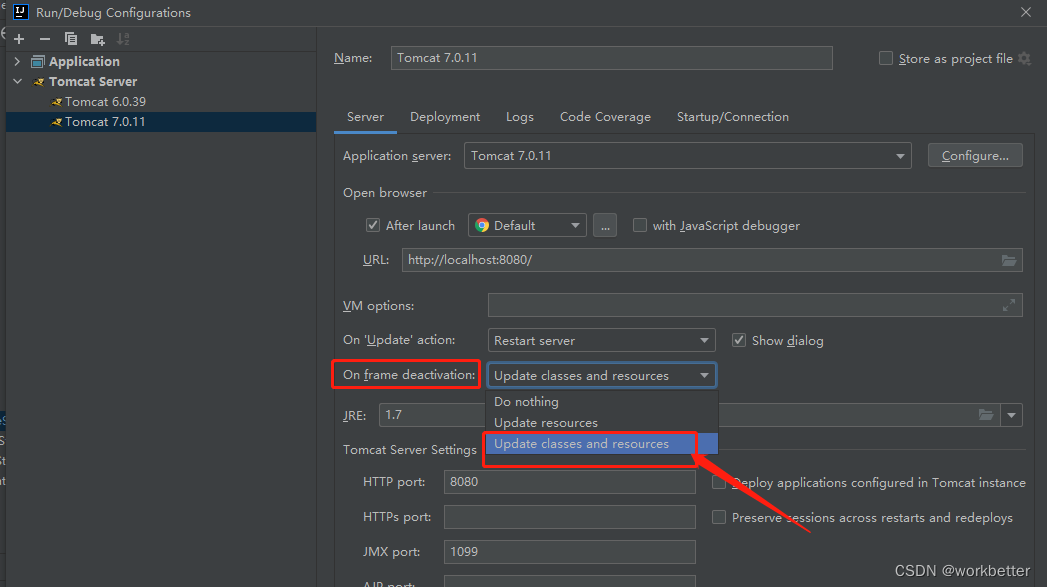Select the Tomcat 6.0.39 configuration
This screenshot has width=1047, height=587.
click(x=161, y=102)
